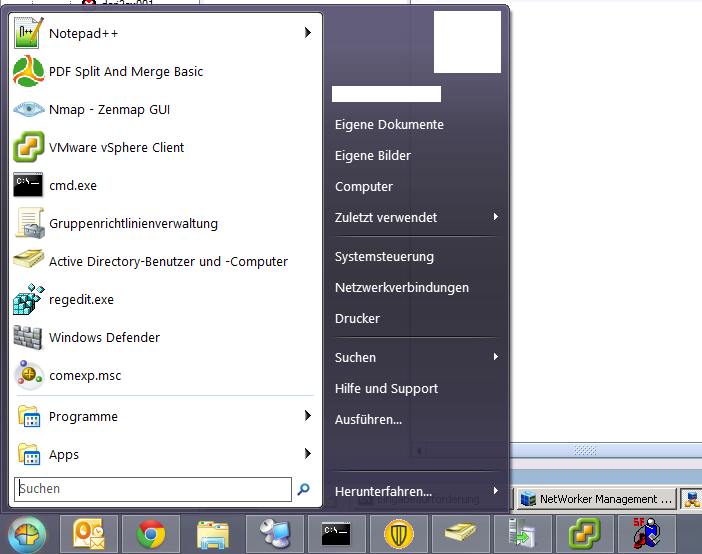Click the user account picture thumbnail

[467, 42]
